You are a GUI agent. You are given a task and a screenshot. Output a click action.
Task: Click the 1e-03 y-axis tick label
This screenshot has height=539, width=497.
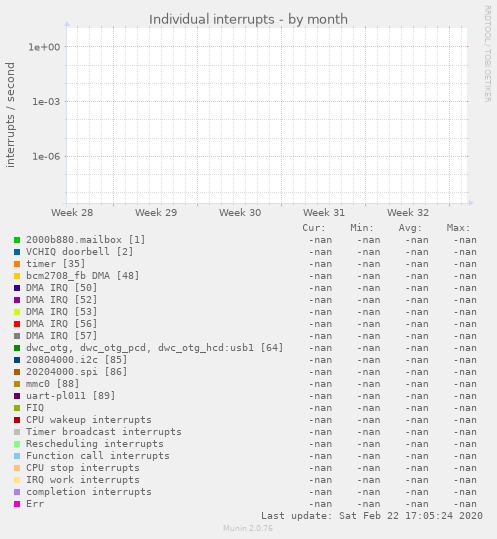point(46,102)
